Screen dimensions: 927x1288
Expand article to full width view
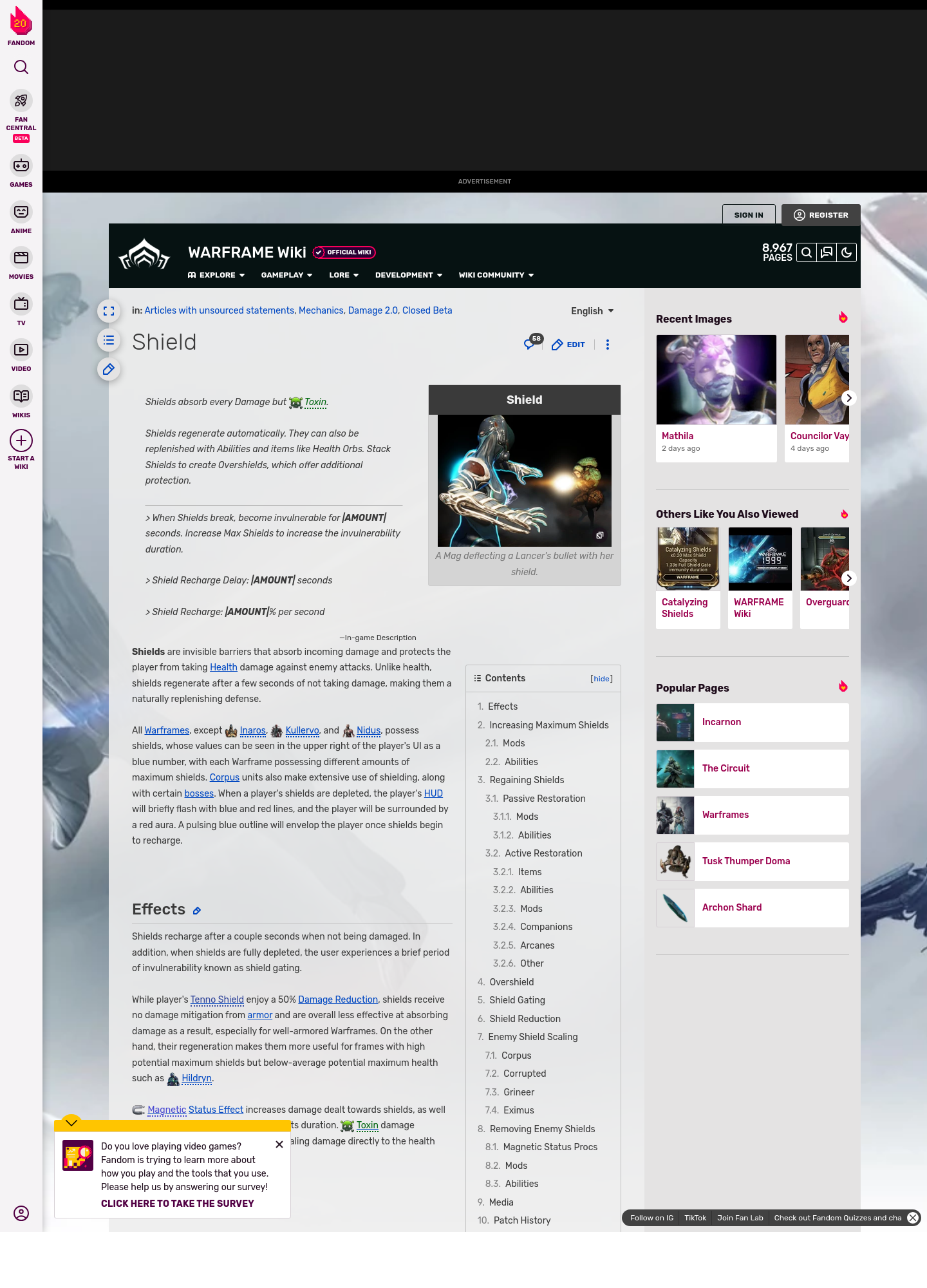click(109, 311)
